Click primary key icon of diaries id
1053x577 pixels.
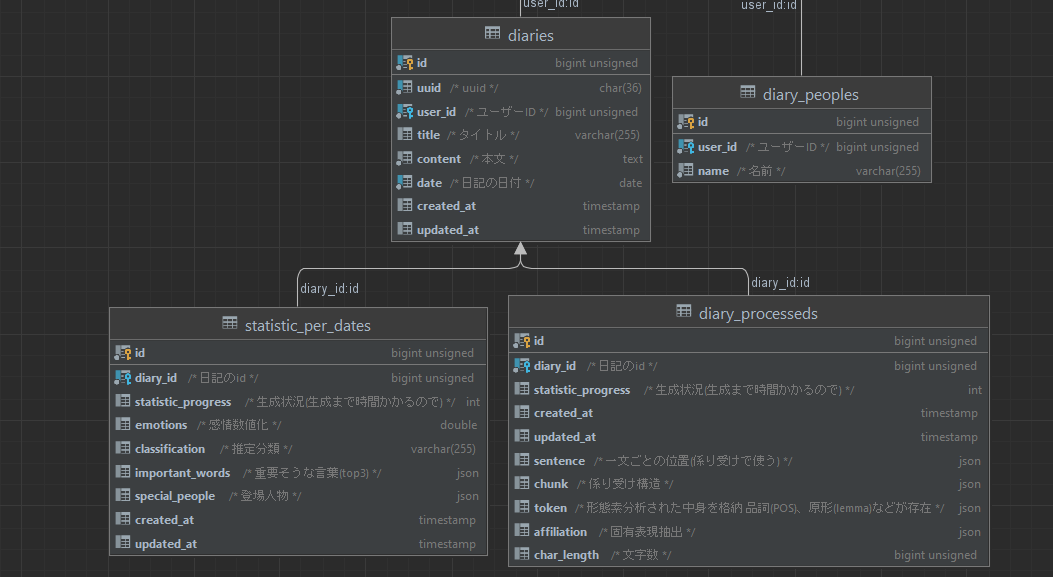click(x=404, y=62)
